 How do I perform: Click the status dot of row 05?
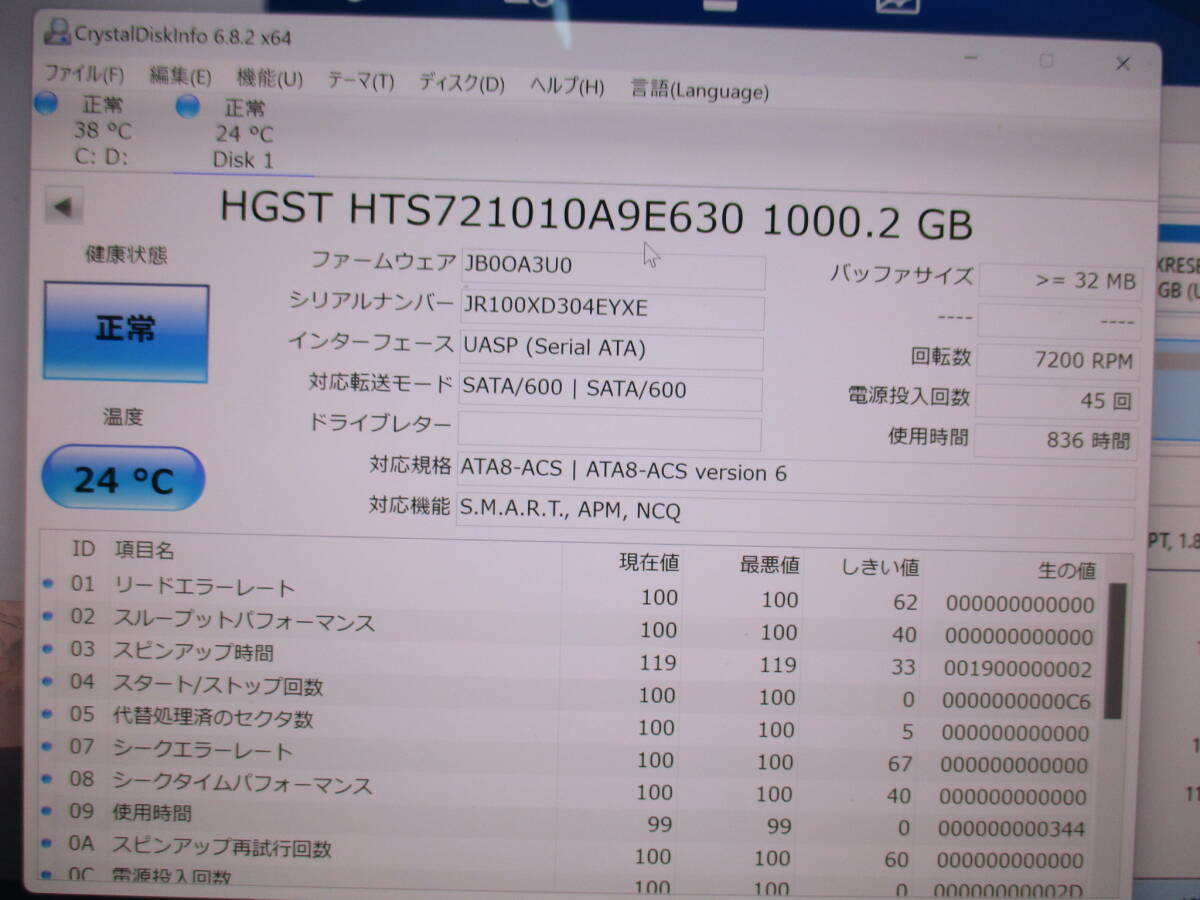pos(48,713)
